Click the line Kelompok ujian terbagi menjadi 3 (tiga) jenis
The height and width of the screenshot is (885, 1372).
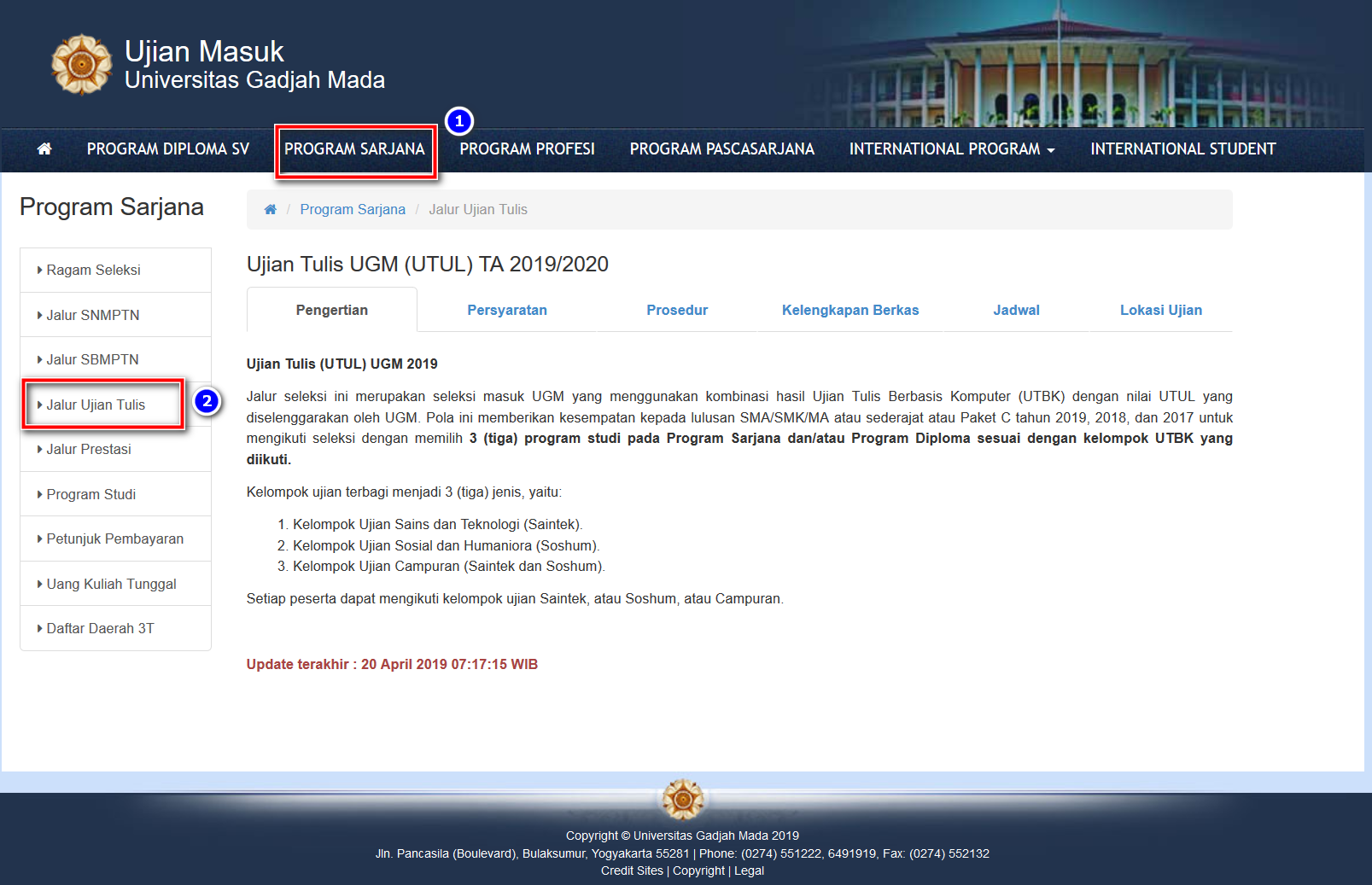coord(405,492)
